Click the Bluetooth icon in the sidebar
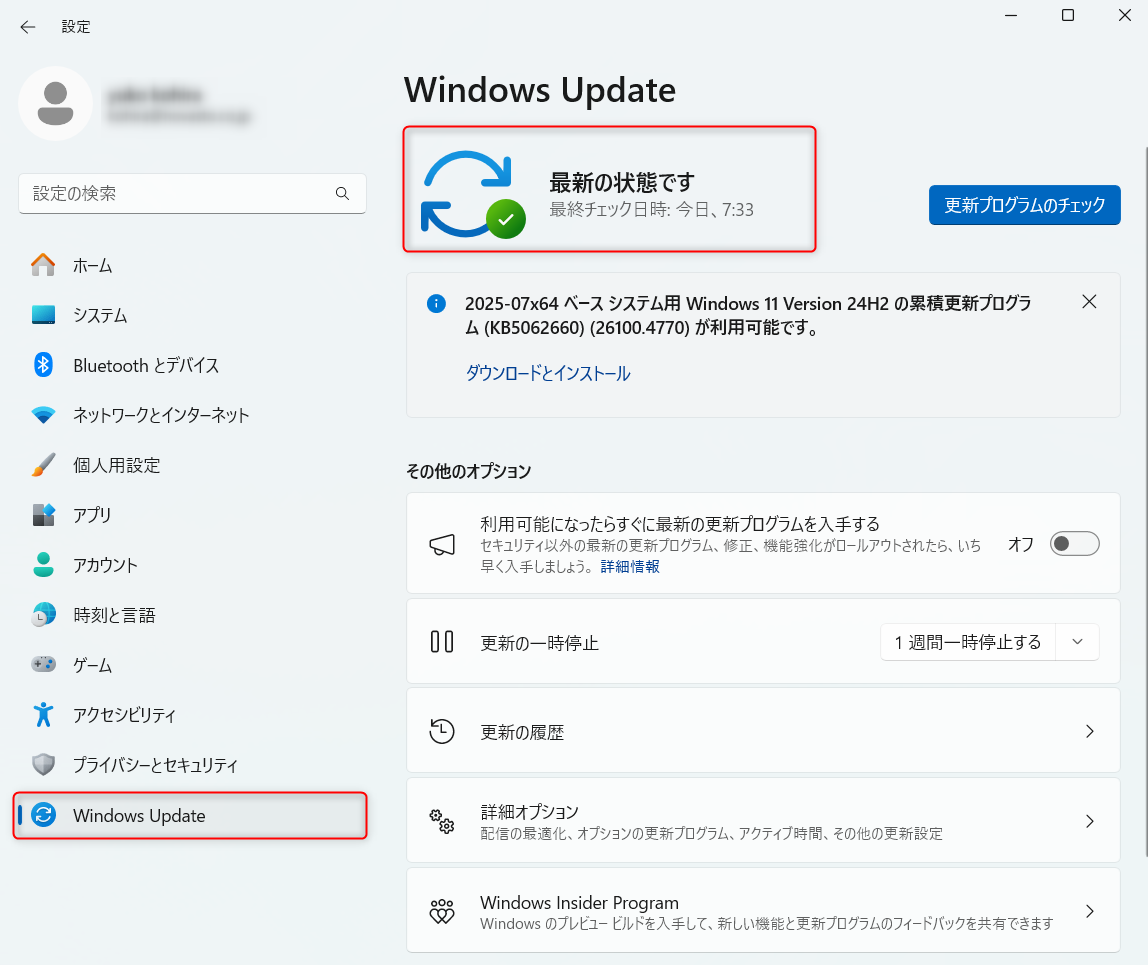 pyautogui.click(x=43, y=365)
